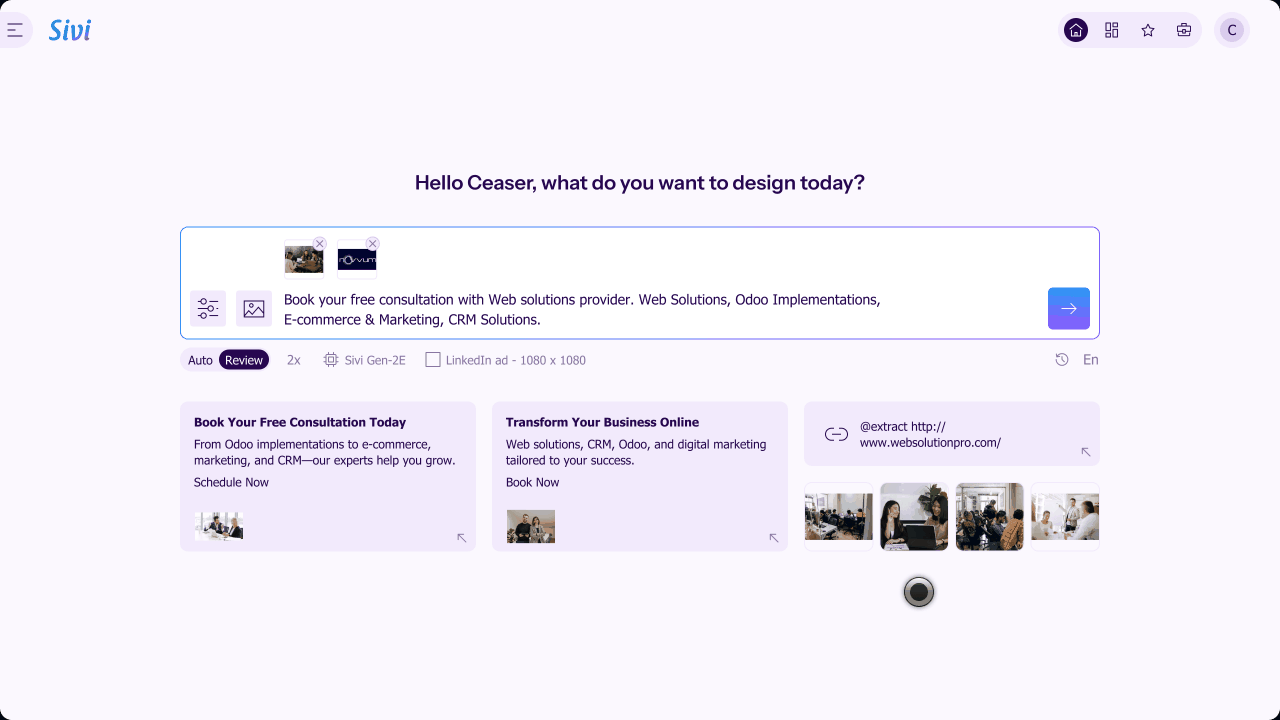The width and height of the screenshot is (1280, 720).
Task: Open the star favorites icon
Action: pos(1148,30)
